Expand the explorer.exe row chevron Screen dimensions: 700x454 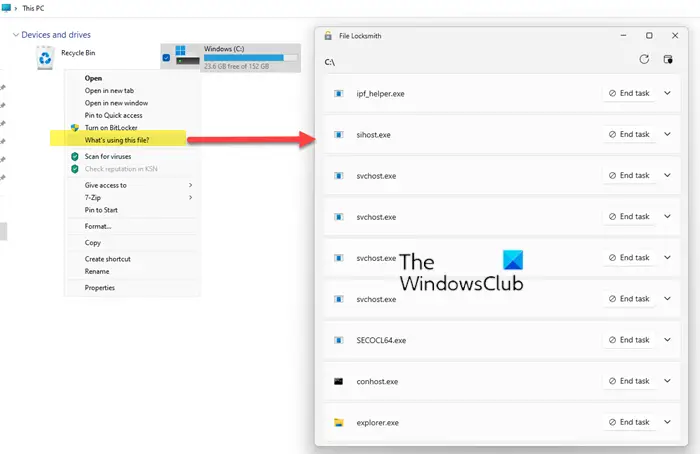click(x=667, y=422)
